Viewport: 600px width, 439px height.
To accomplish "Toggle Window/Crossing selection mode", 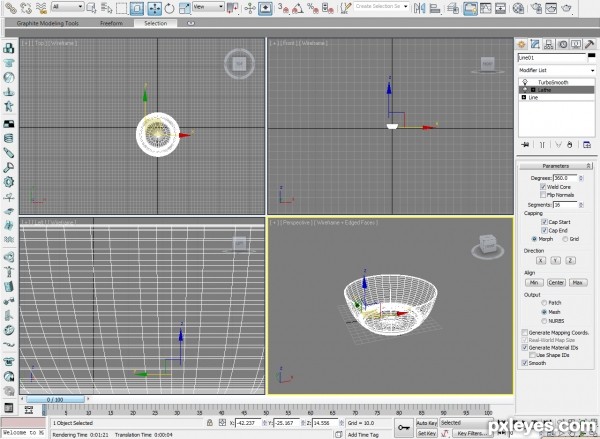I will pyautogui.click(x=137, y=8).
